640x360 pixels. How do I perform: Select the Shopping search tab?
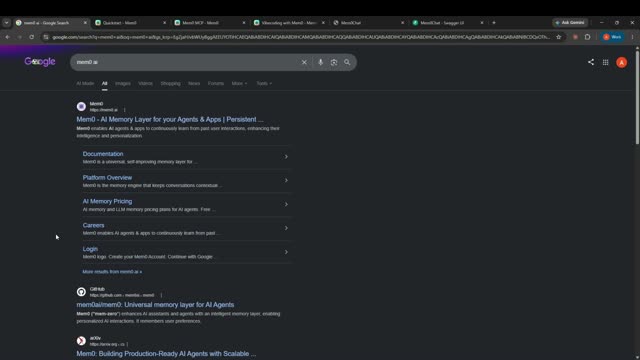(170, 83)
